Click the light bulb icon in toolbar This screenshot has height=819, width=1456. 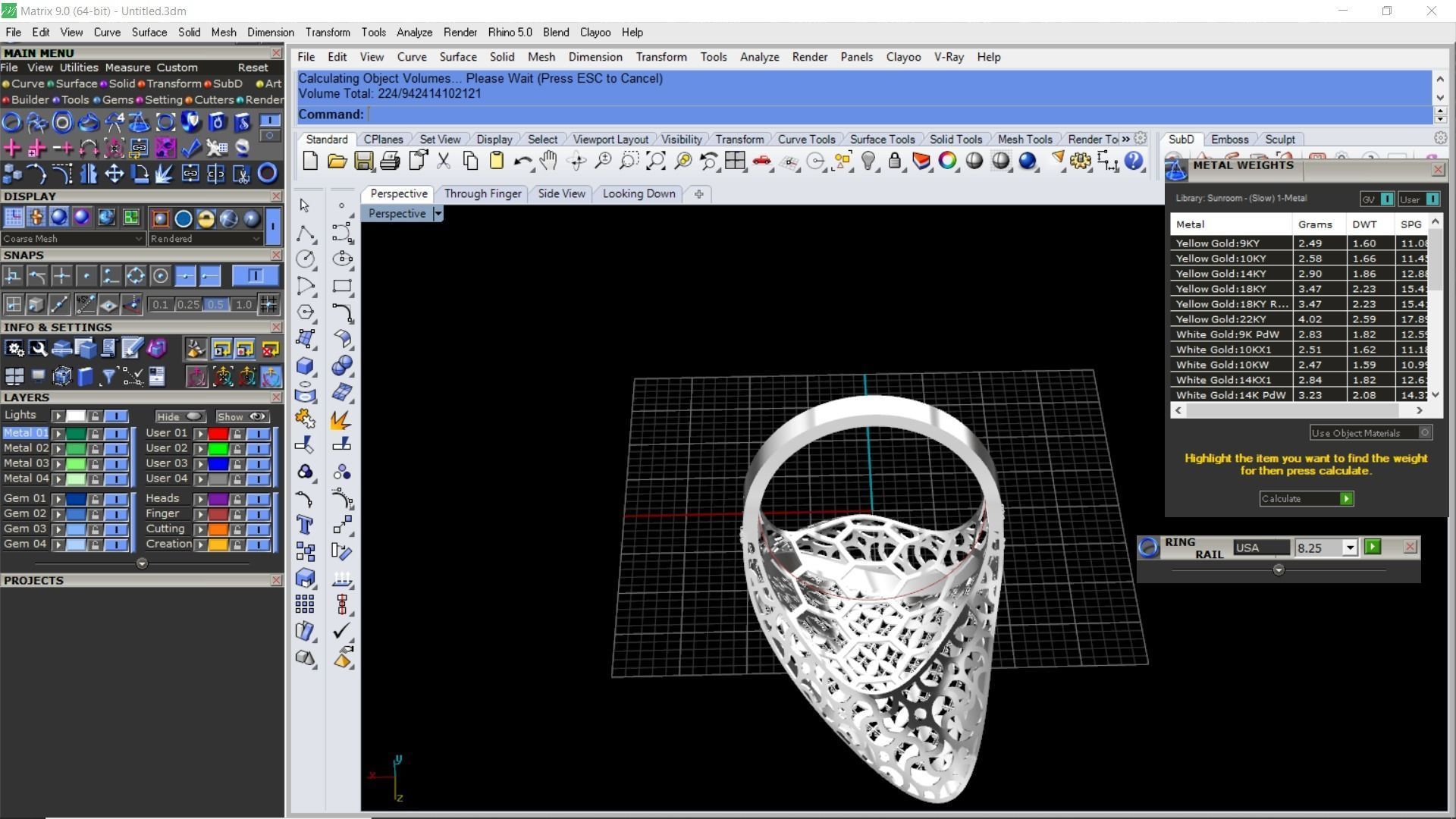(868, 161)
